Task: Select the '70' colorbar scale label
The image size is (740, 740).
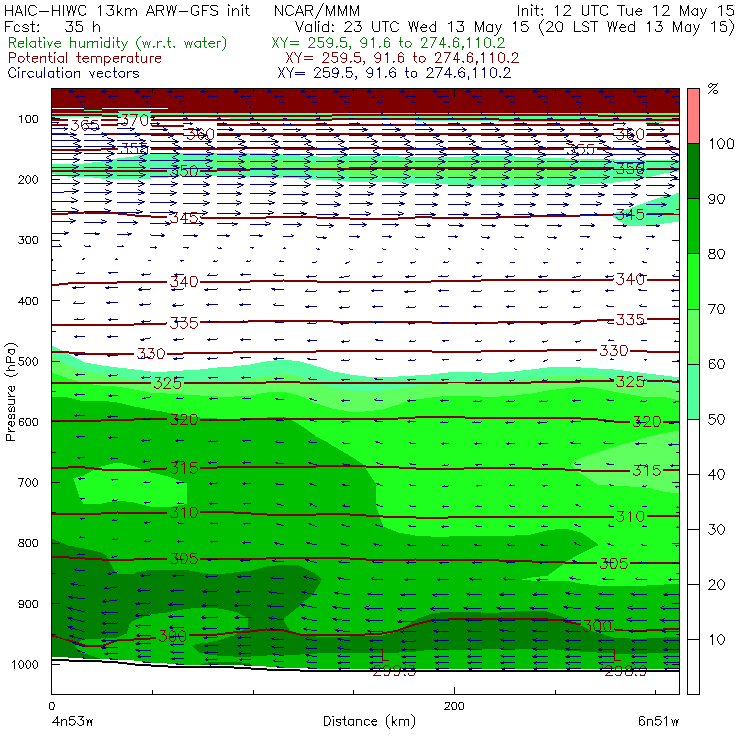Action: (x=716, y=309)
